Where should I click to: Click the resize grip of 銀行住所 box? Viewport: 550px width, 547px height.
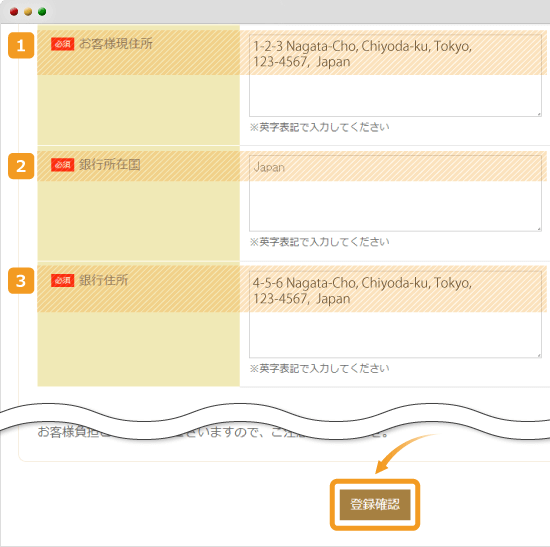(x=539, y=355)
